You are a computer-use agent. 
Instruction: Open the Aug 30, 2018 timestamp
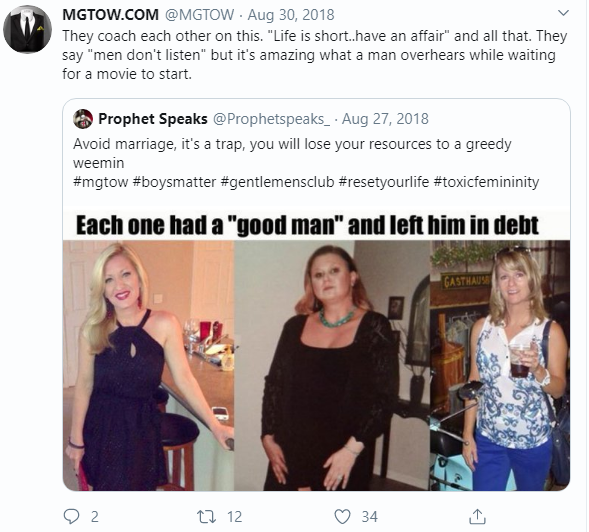tap(291, 15)
